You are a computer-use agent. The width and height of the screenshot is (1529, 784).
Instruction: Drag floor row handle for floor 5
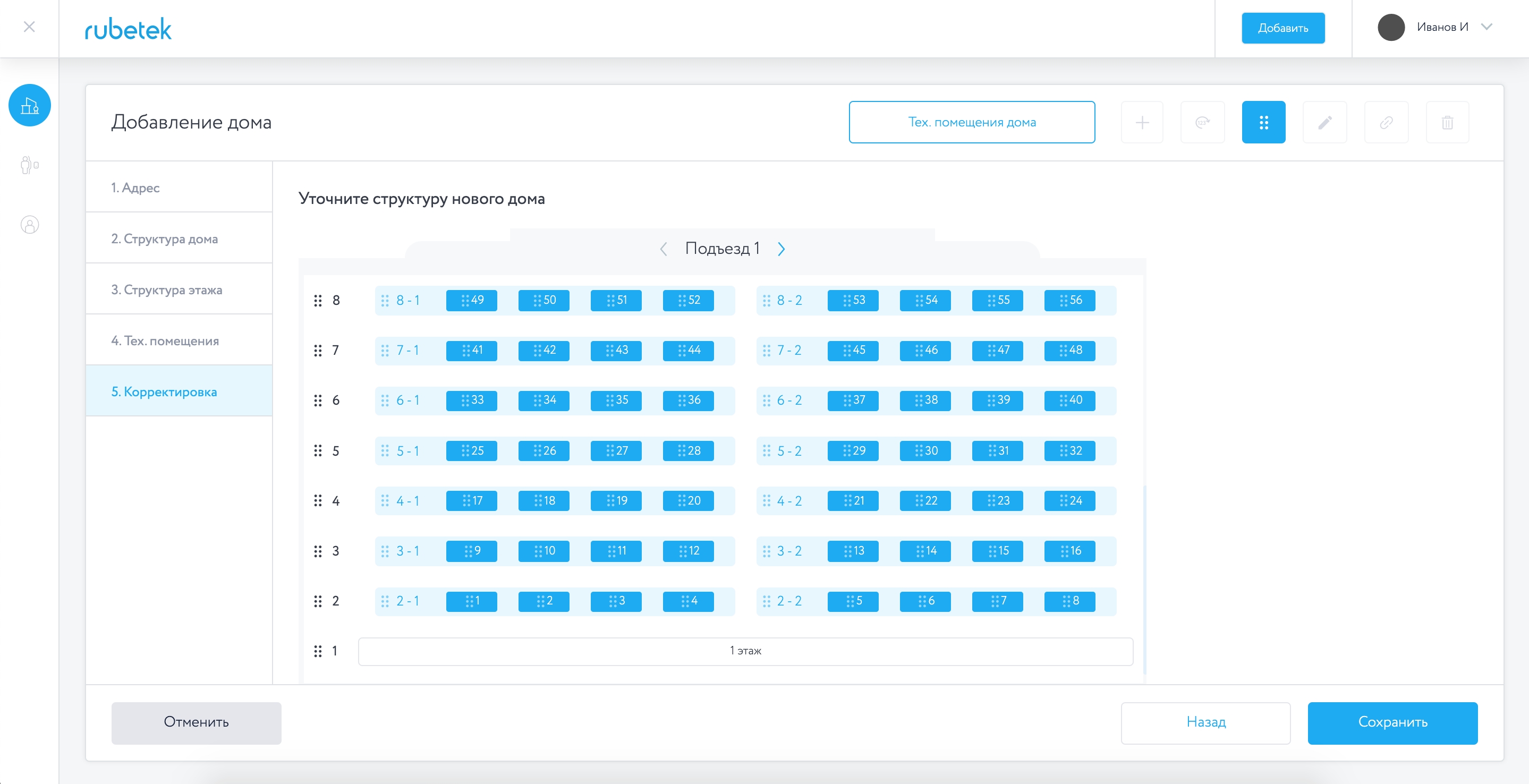[x=317, y=450]
